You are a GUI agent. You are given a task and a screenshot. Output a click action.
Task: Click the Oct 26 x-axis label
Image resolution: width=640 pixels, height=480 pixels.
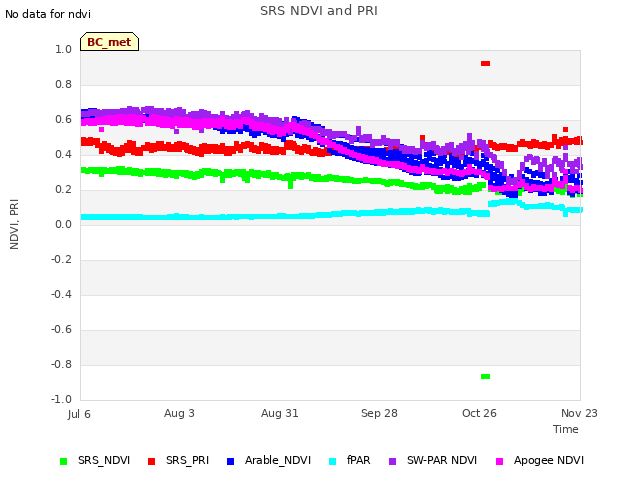479,413
